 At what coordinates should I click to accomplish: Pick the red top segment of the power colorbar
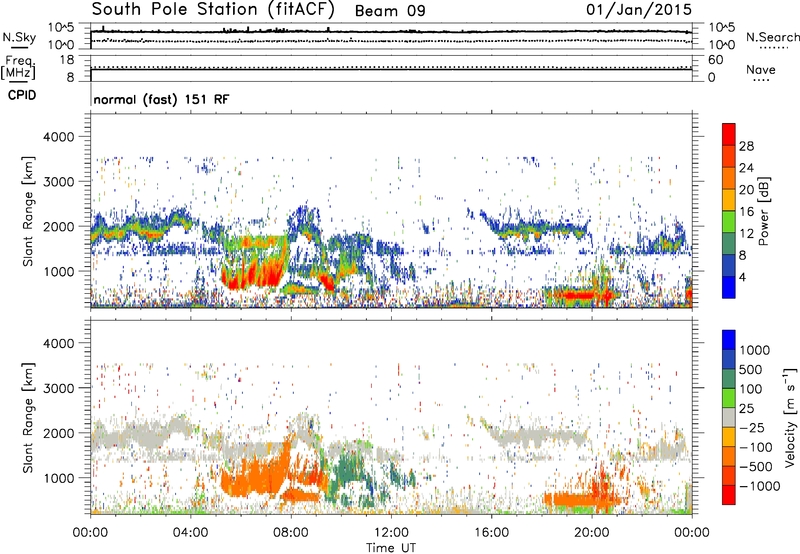[729, 134]
